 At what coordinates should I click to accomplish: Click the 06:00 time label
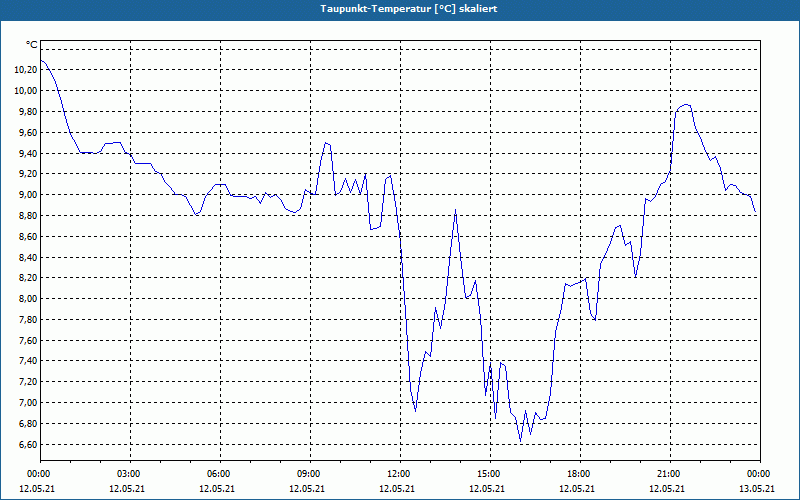[220, 474]
